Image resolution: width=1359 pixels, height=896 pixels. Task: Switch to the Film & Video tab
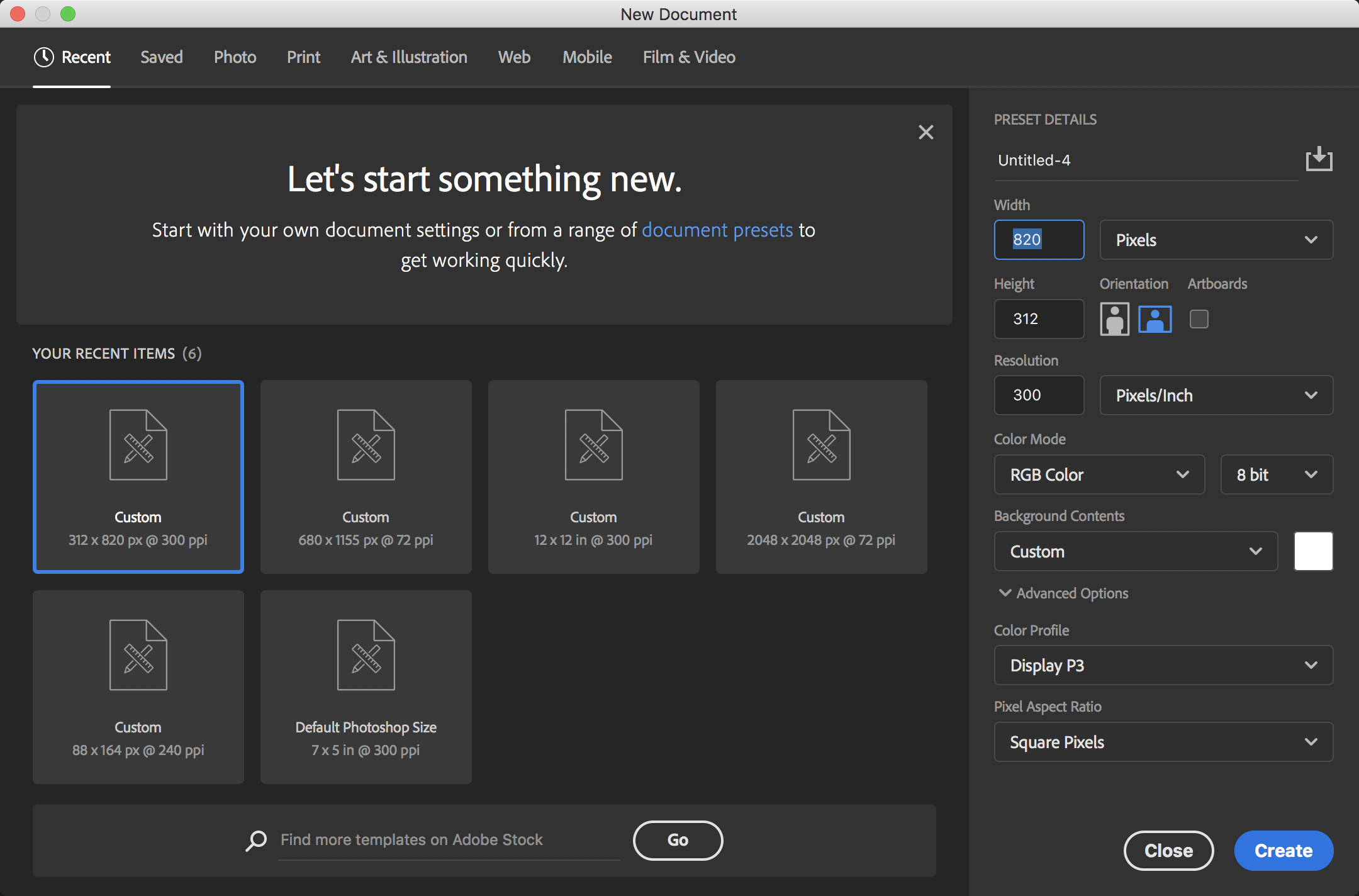(x=689, y=57)
